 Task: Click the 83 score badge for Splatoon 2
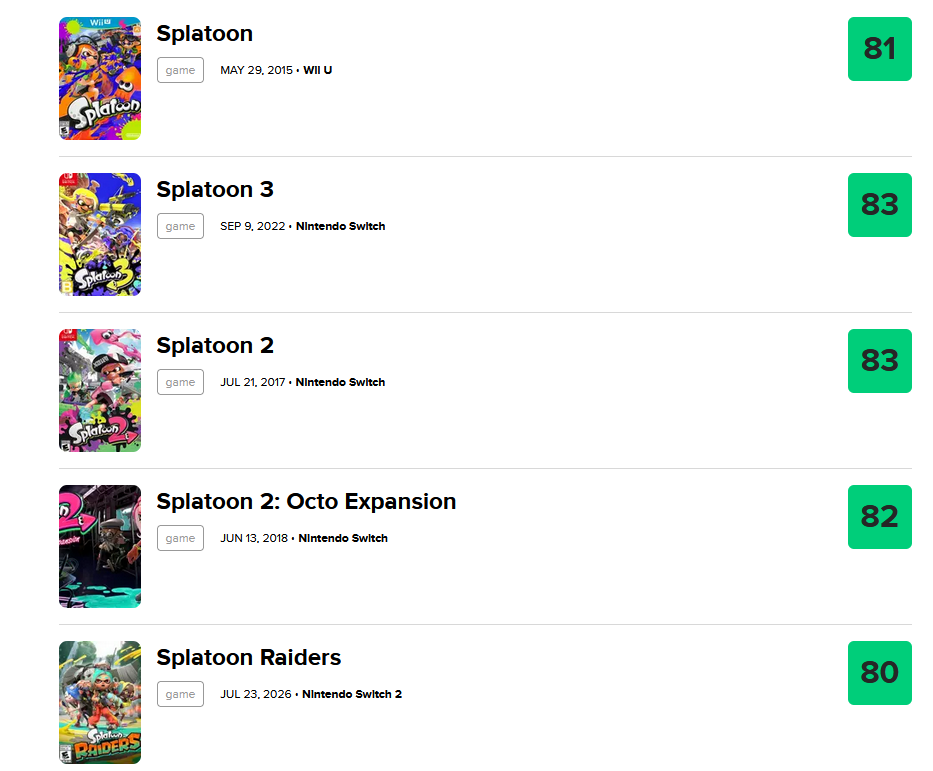(879, 361)
